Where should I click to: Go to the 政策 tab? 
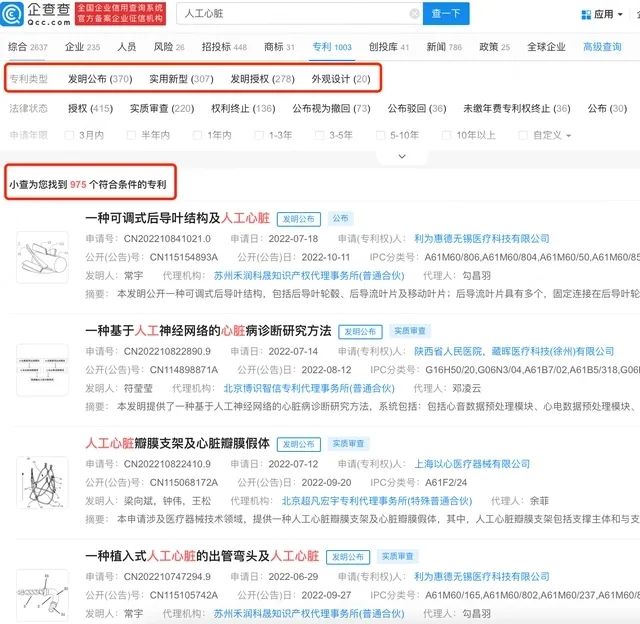[x=495, y=47]
